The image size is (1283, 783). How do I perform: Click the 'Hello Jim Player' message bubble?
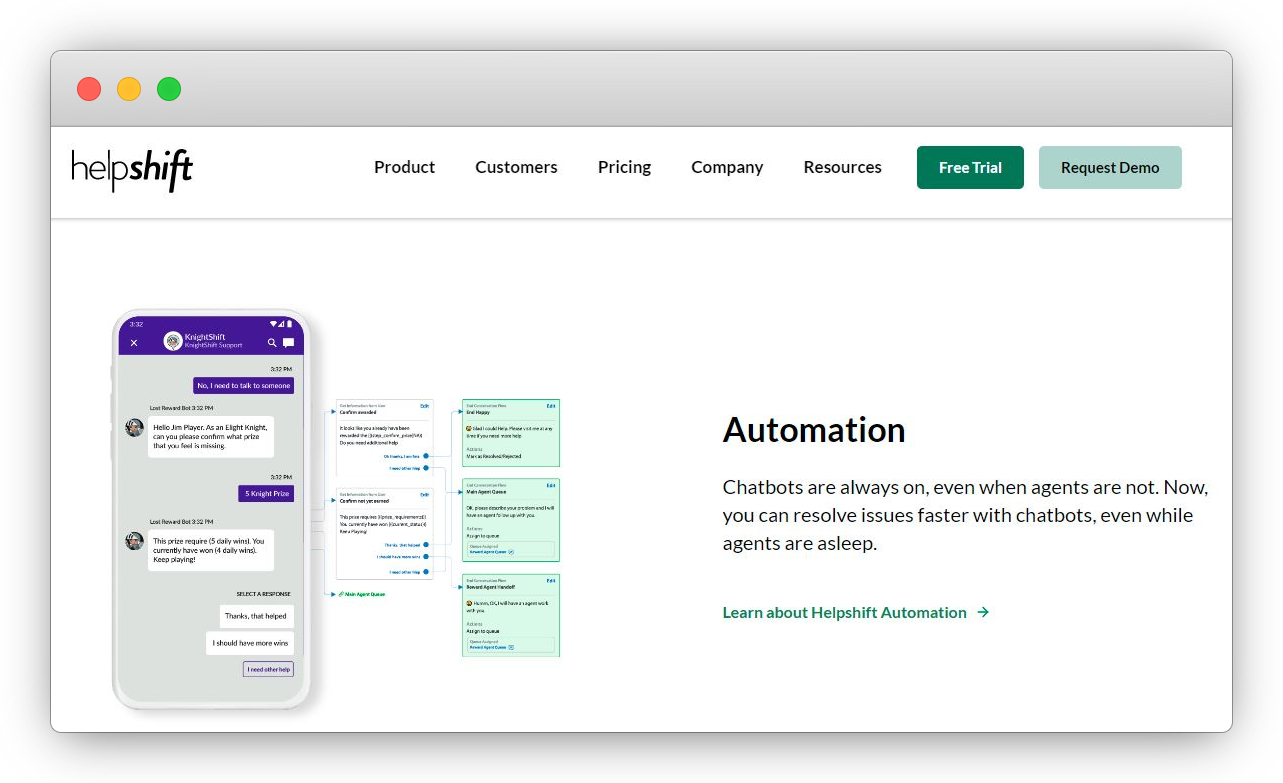(211, 437)
